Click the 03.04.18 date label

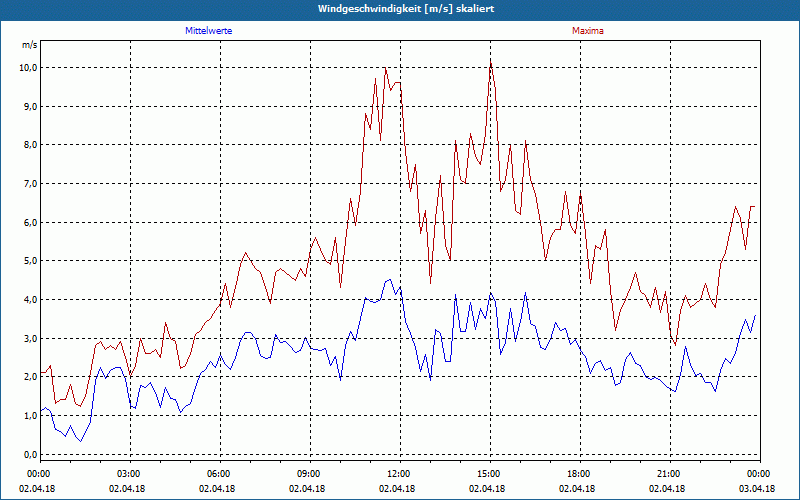pyautogui.click(x=757, y=488)
